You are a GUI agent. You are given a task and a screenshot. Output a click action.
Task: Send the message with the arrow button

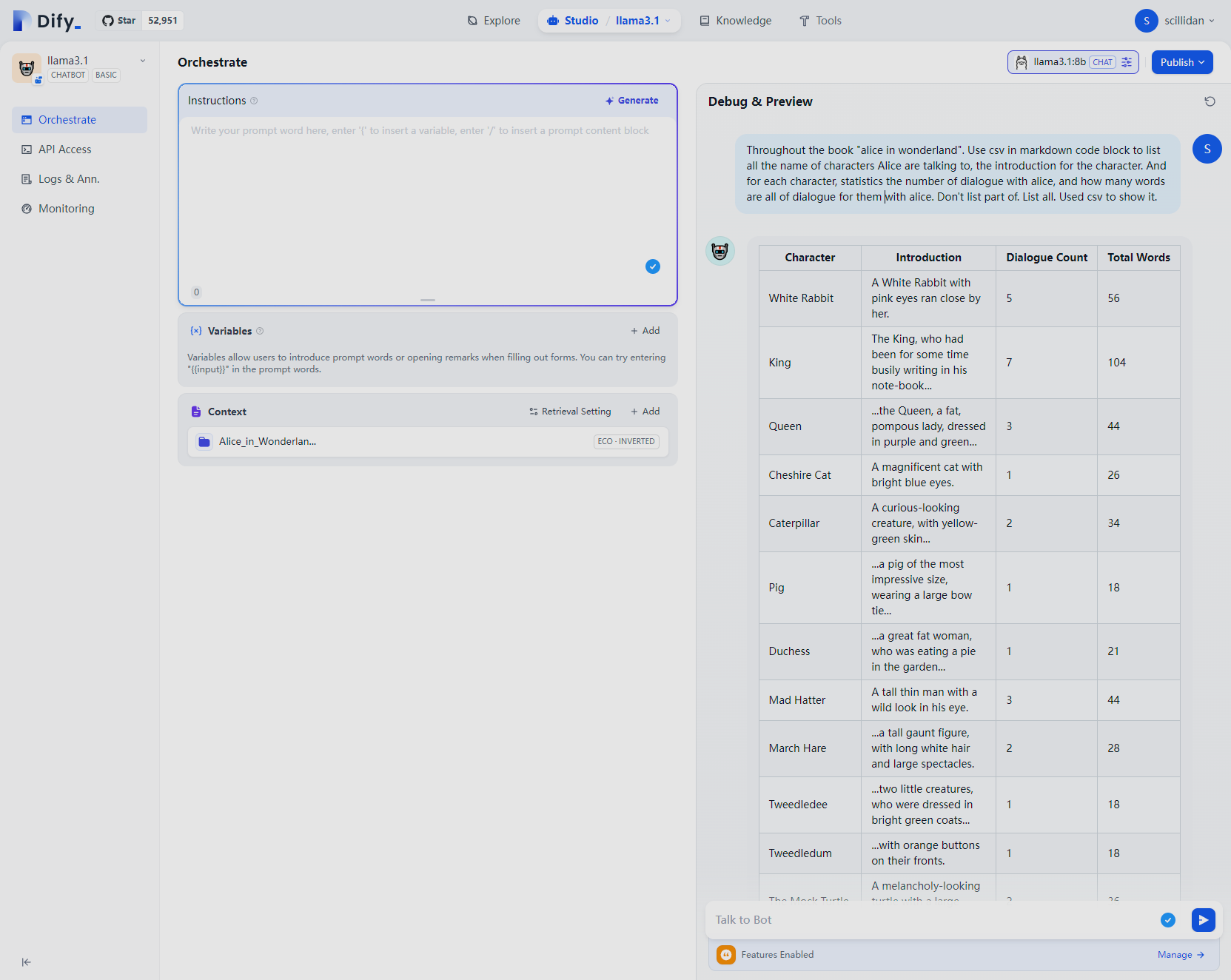coord(1204,920)
